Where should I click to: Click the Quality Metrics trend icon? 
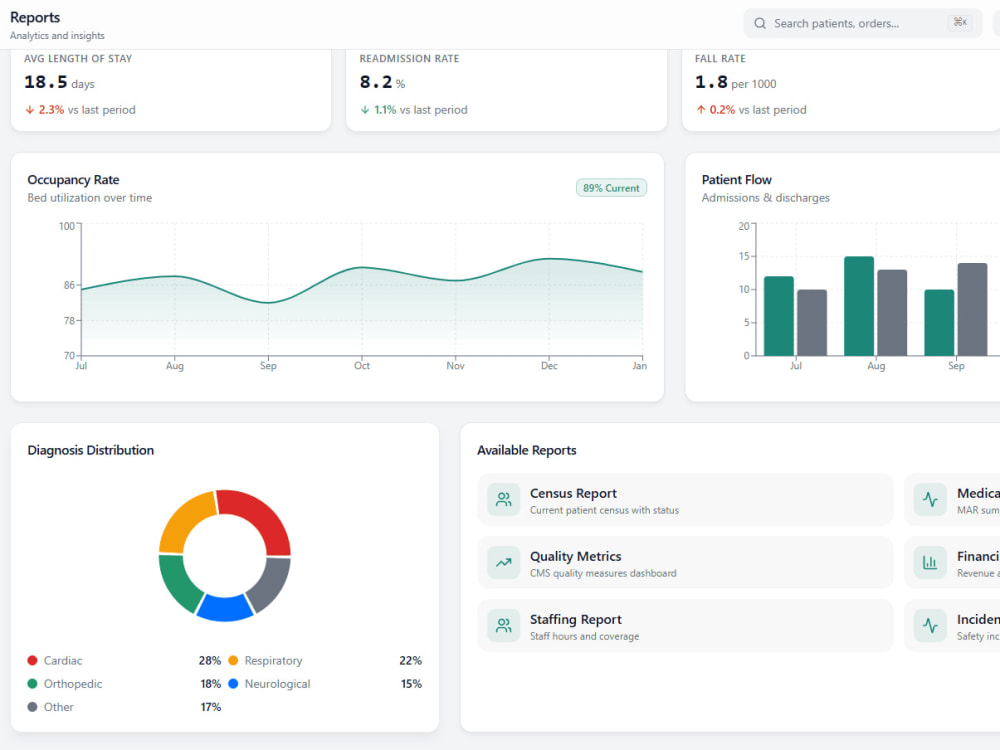[504, 562]
